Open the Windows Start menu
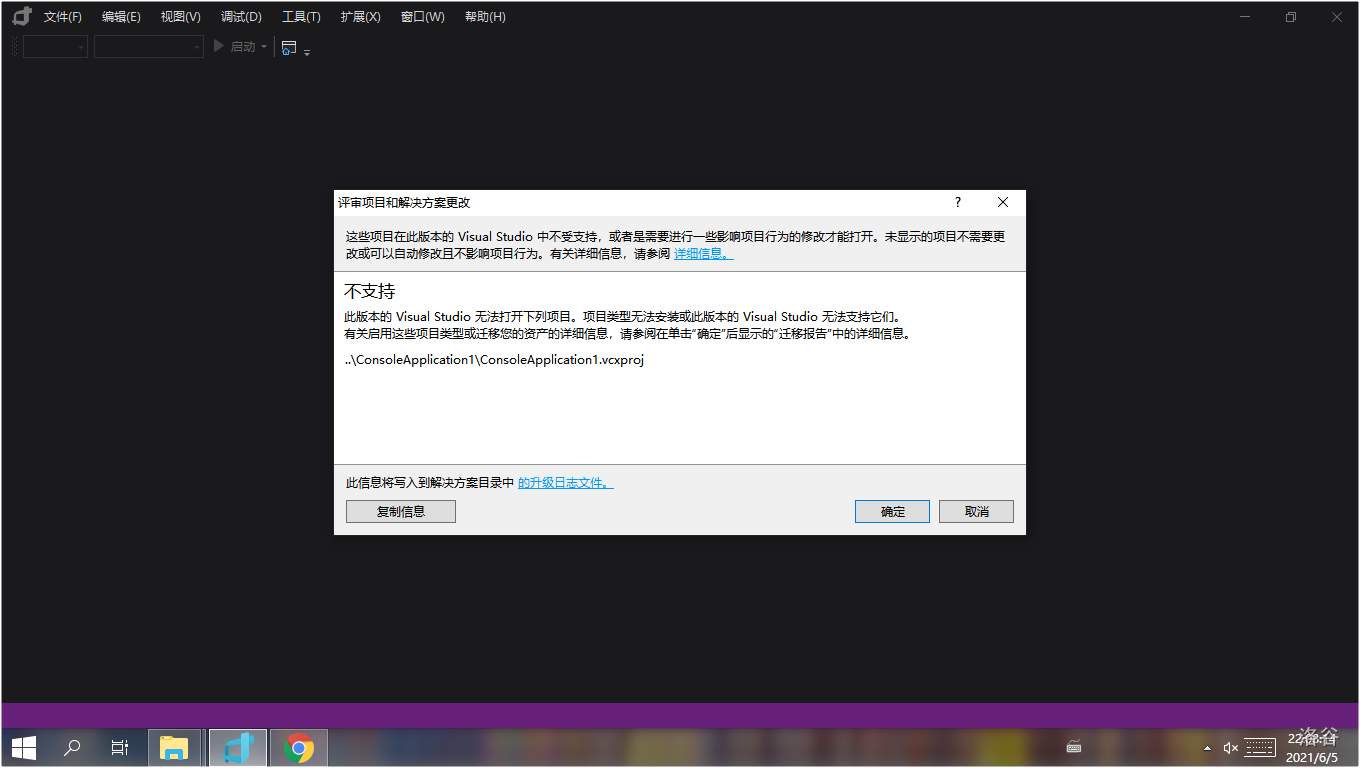The height and width of the screenshot is (768, 1360). pyautogui.click(x=24, y=747)
